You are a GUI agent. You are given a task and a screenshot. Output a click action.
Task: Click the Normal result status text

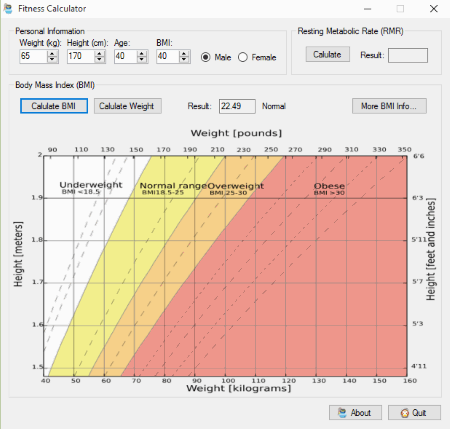click(x=274, y=106)
